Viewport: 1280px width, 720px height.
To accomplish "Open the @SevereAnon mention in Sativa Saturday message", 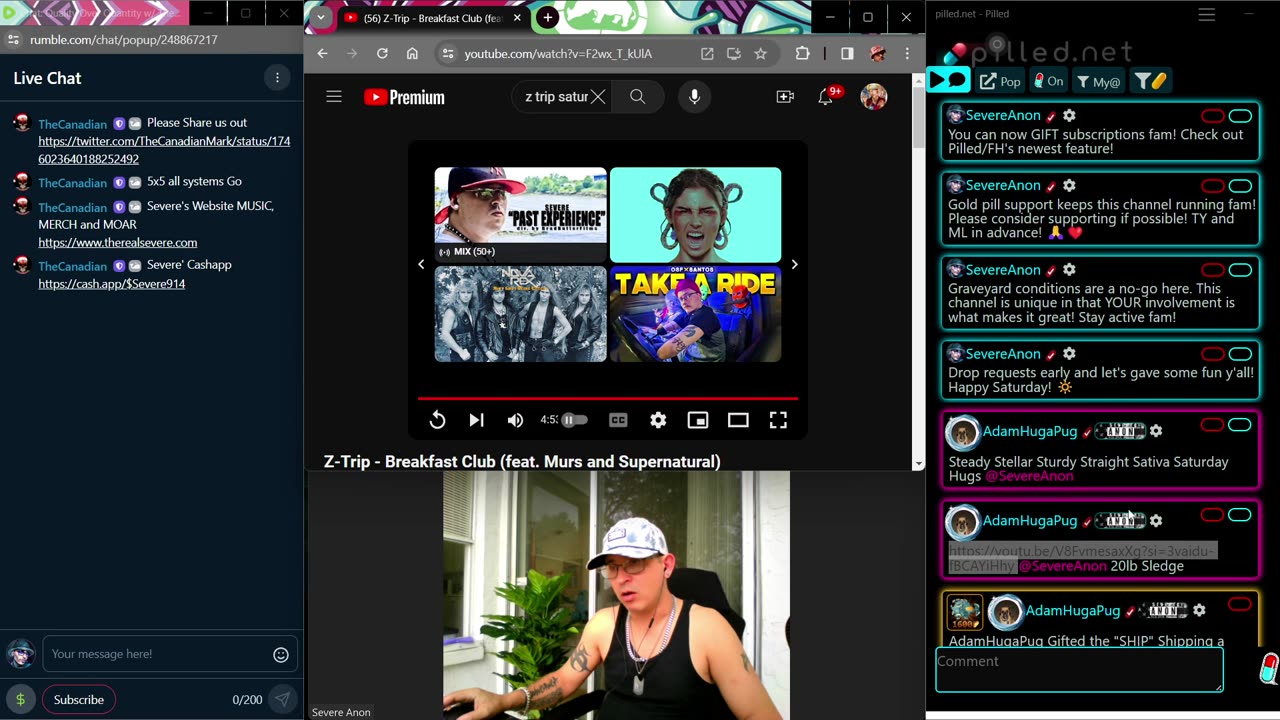I will click(x=1029, y=476).
